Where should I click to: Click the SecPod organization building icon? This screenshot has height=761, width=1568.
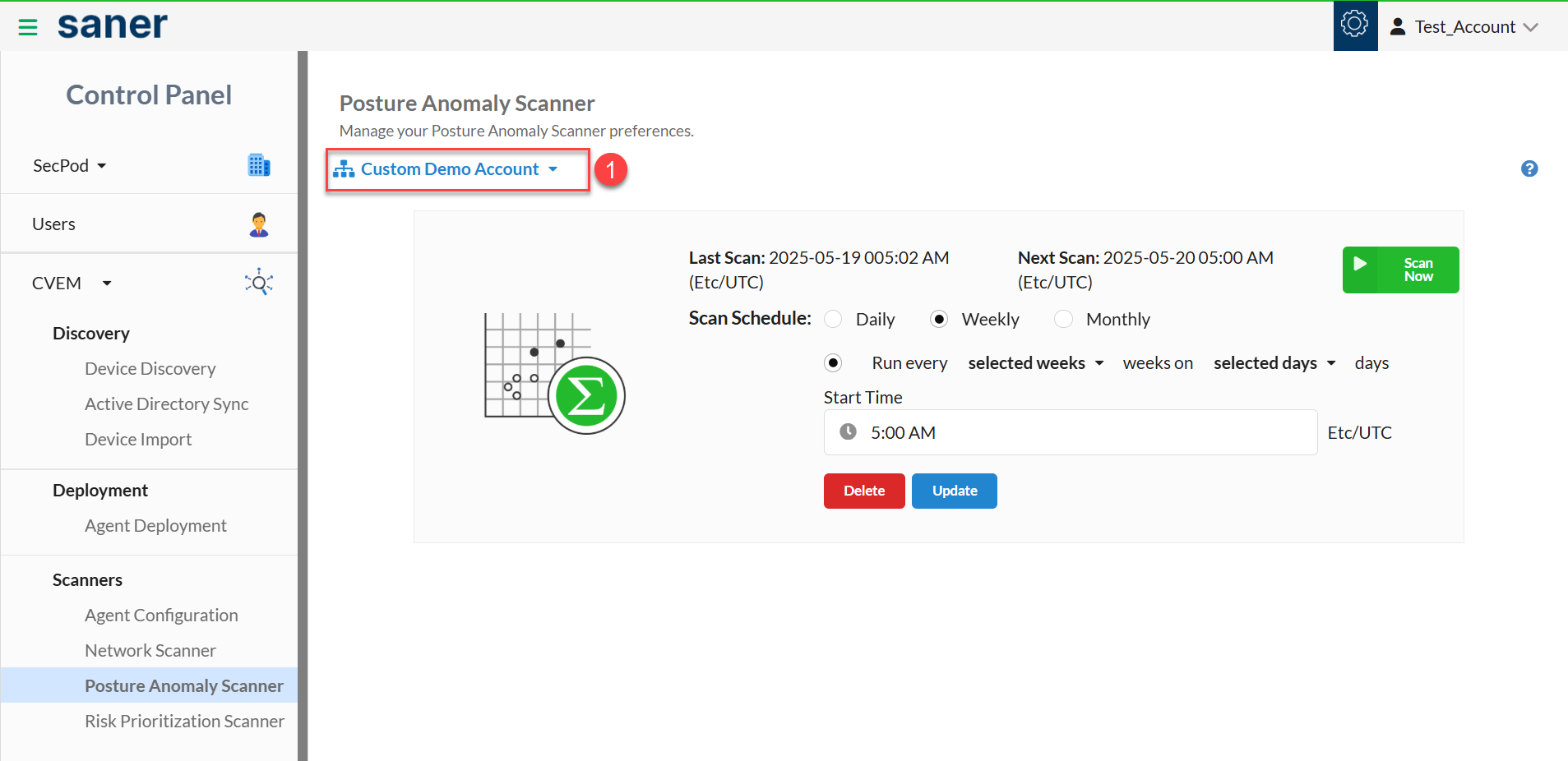coord(259,165)
